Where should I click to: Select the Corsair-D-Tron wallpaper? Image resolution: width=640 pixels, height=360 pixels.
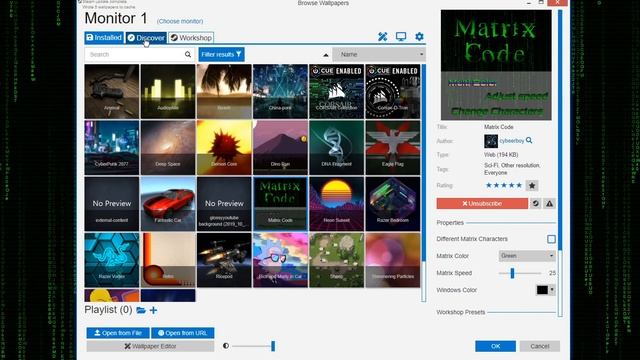point(393,91)
